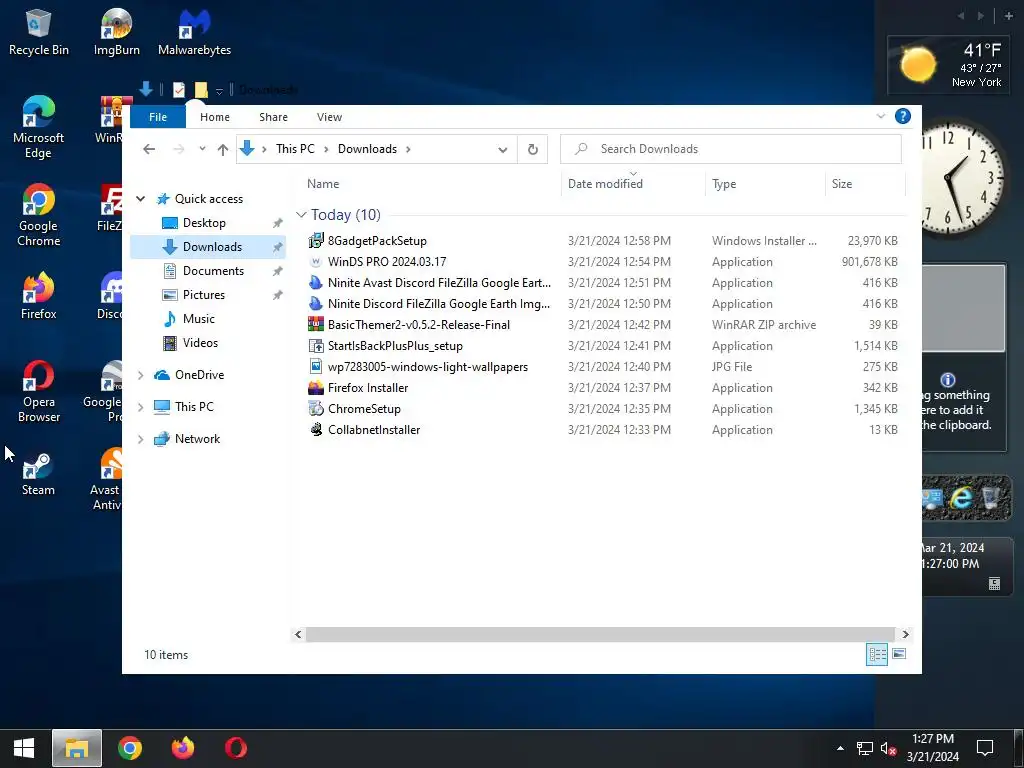Open the Recycle Bin desktop icon

pos(39,33)
